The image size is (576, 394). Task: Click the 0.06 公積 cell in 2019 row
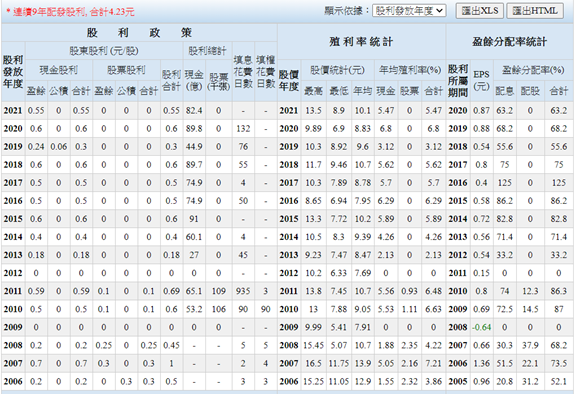59,147
